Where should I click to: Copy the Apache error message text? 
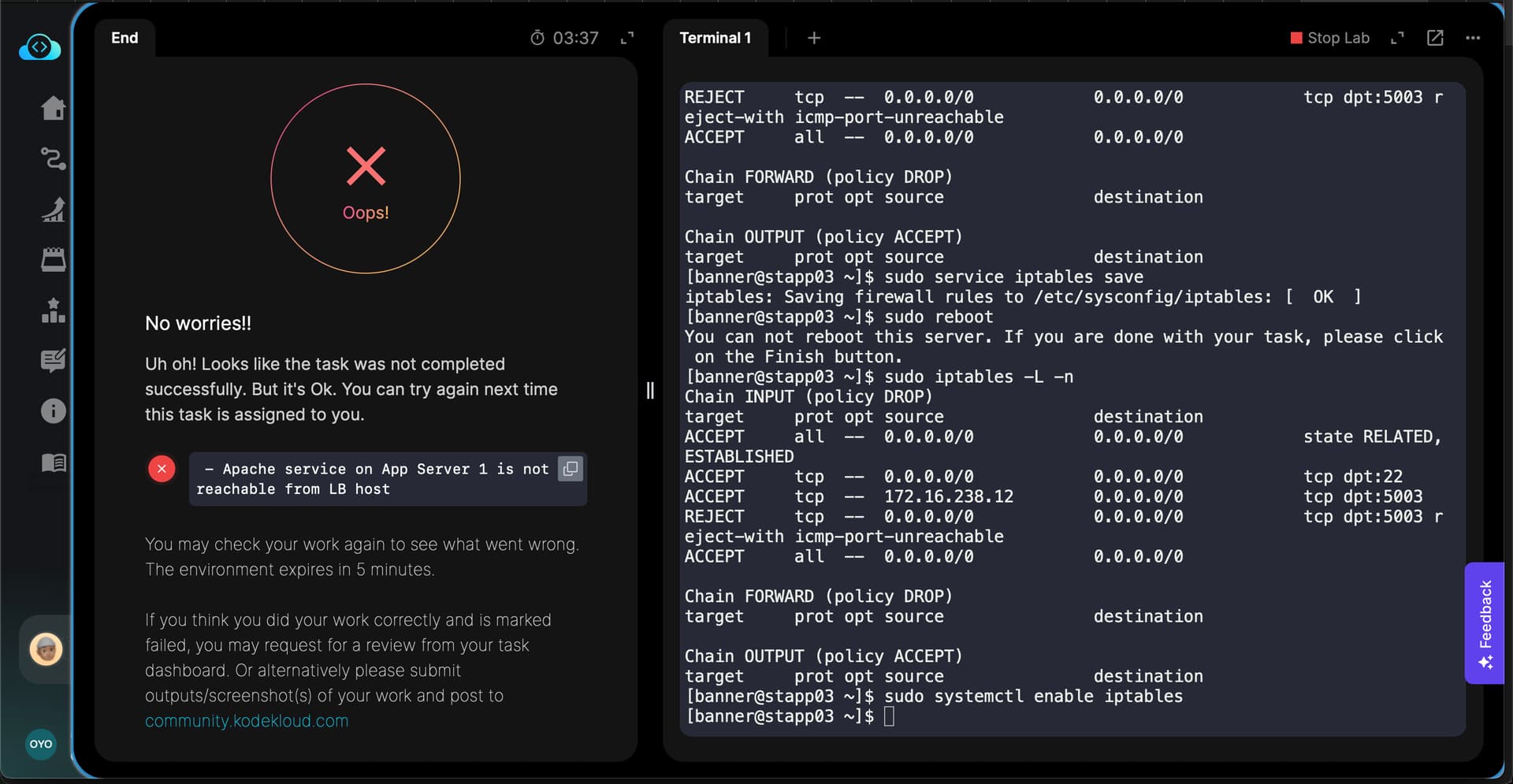tap(570, 469)
